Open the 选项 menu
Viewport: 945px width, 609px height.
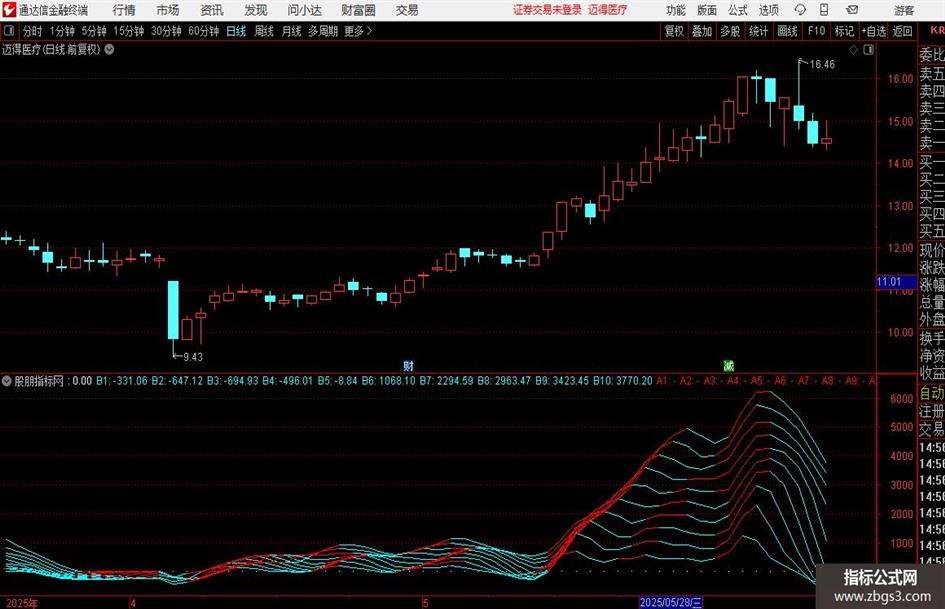pos(768,10)
